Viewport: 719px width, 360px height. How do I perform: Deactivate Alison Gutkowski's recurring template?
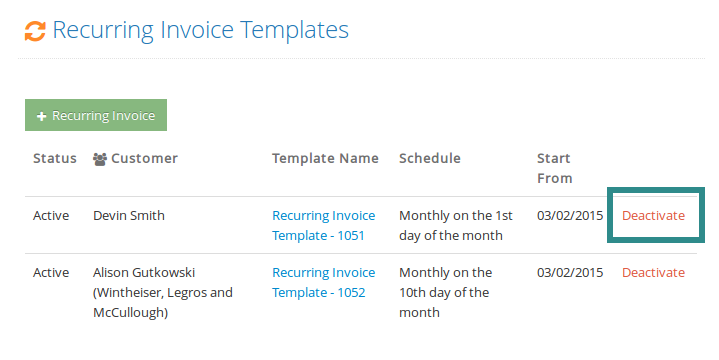tap(653, 272)
